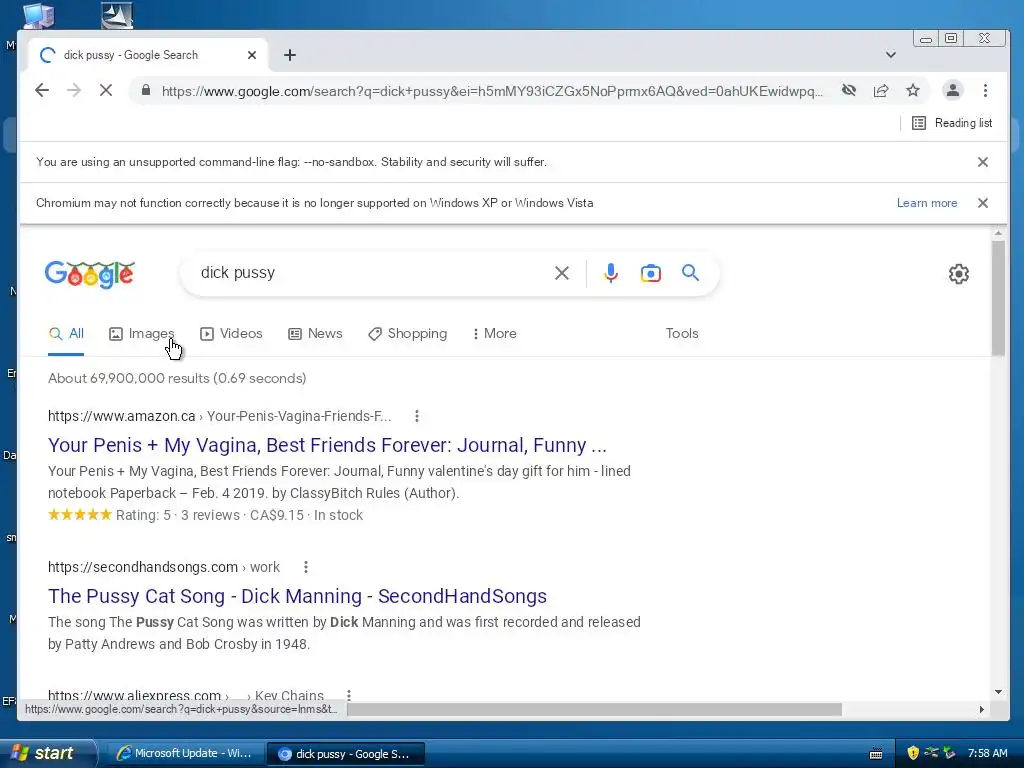Image resolution: width=1024 pixels, height=768 pixels.
Task: Click horizontal scrollbar right arrow
Action: coord(982,709)
